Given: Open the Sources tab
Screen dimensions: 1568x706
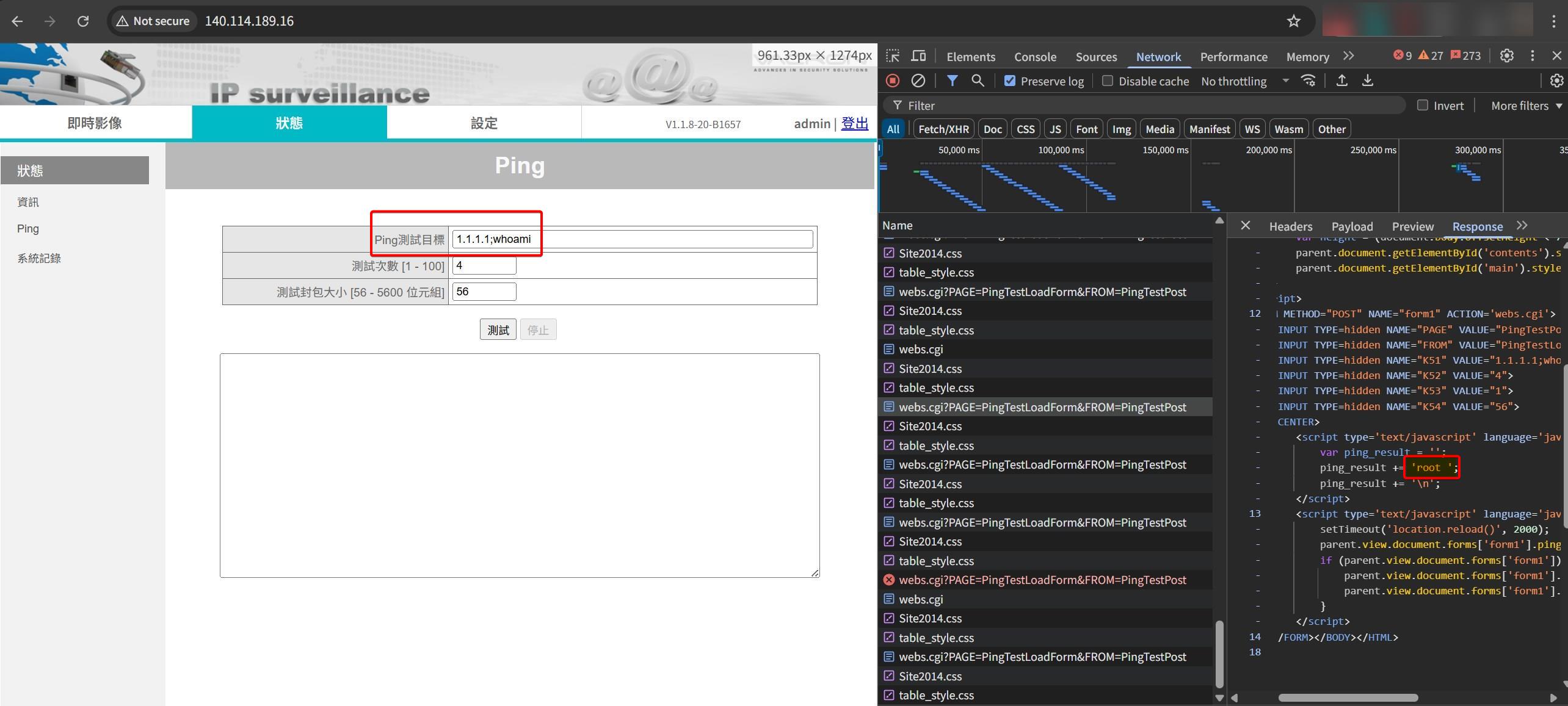Looking at the screenshot, I should [1096, 56].
